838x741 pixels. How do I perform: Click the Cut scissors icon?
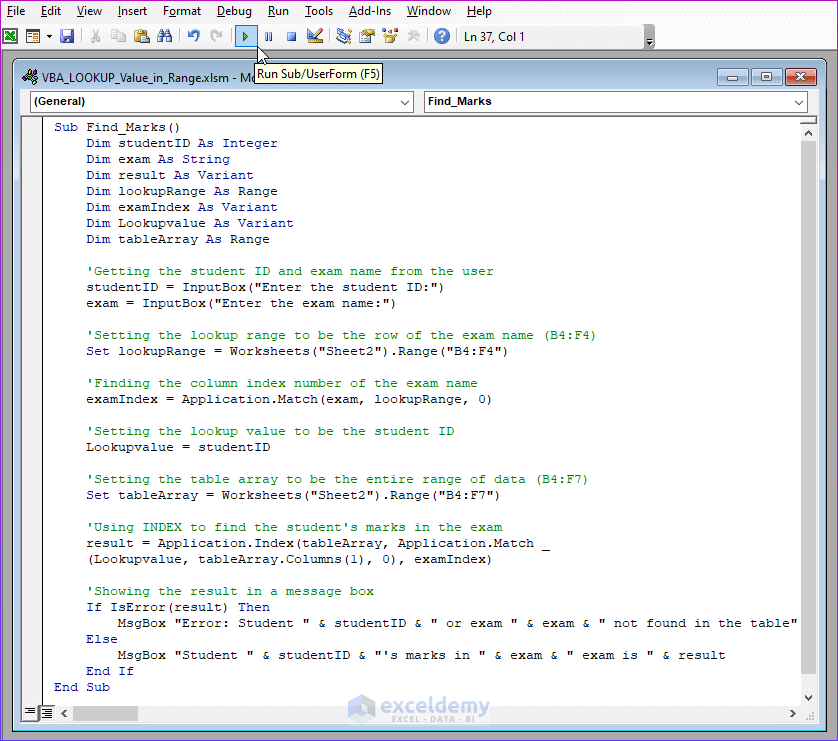pyautogui.click(x=96, y=36)
